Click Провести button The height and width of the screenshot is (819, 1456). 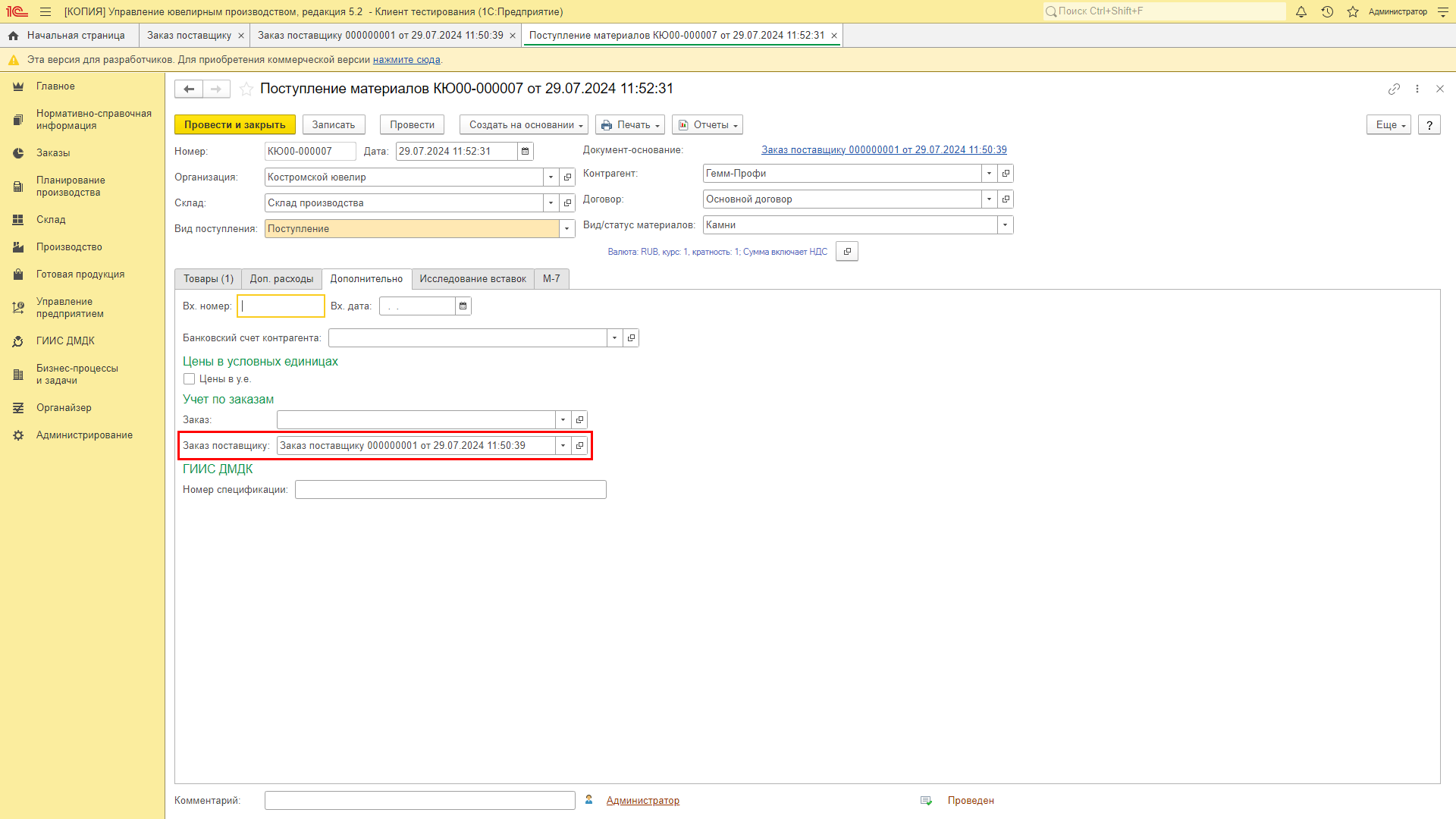tap(412, 124)
